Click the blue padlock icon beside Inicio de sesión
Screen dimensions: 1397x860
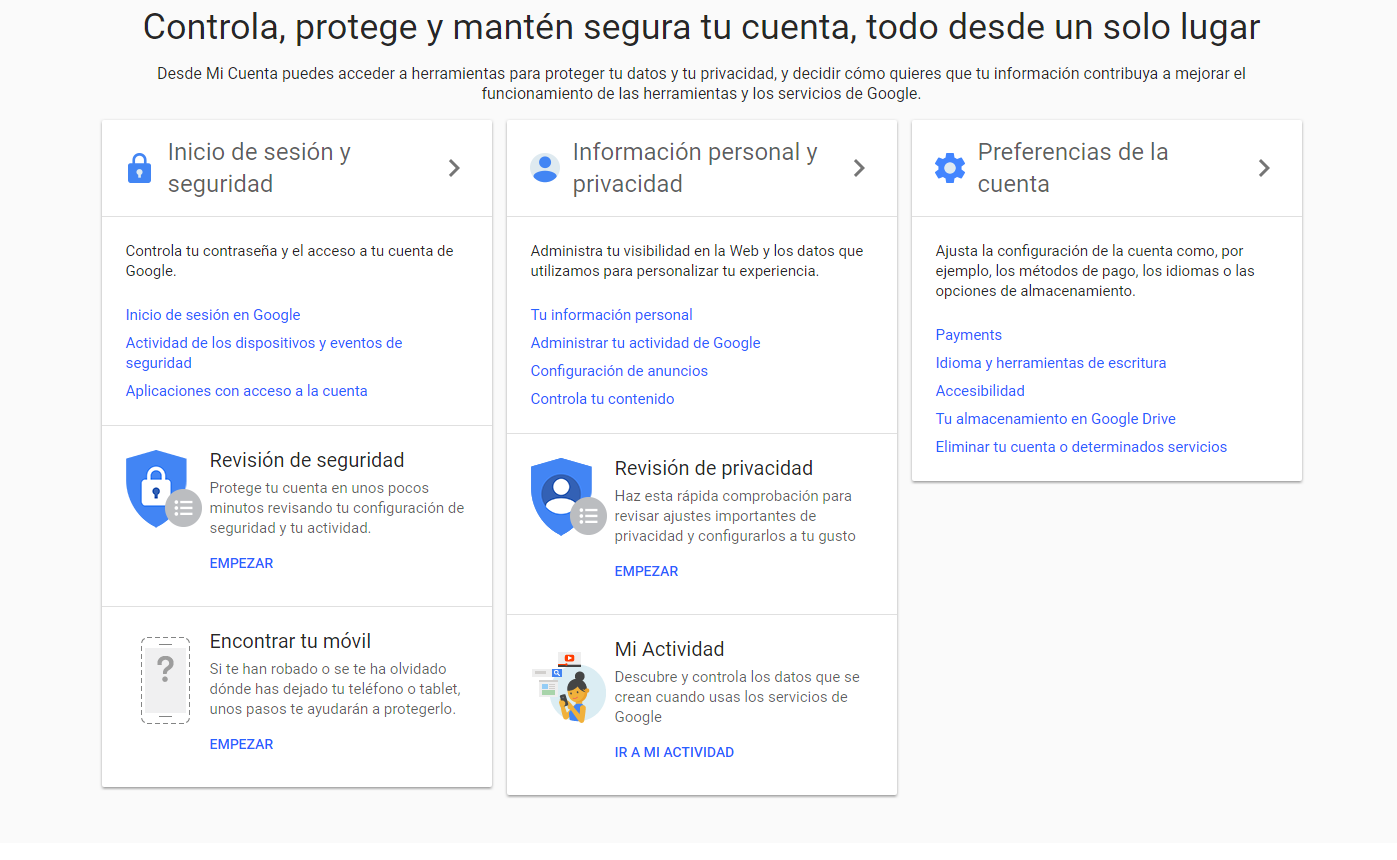[x=140, y=168]
